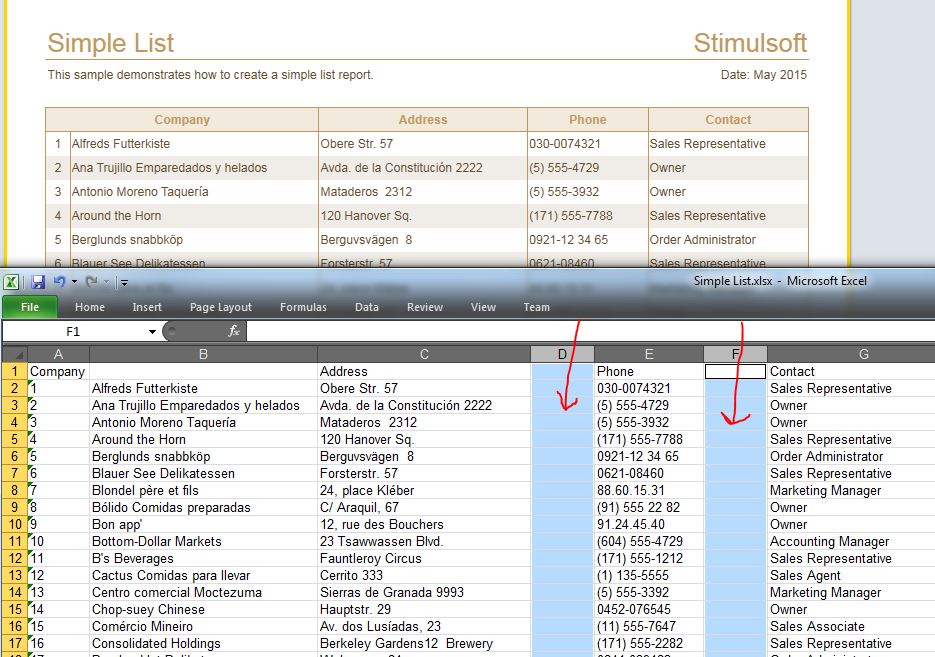Select row 8 header
Screen dimensions: 935x657
[14, 491]
